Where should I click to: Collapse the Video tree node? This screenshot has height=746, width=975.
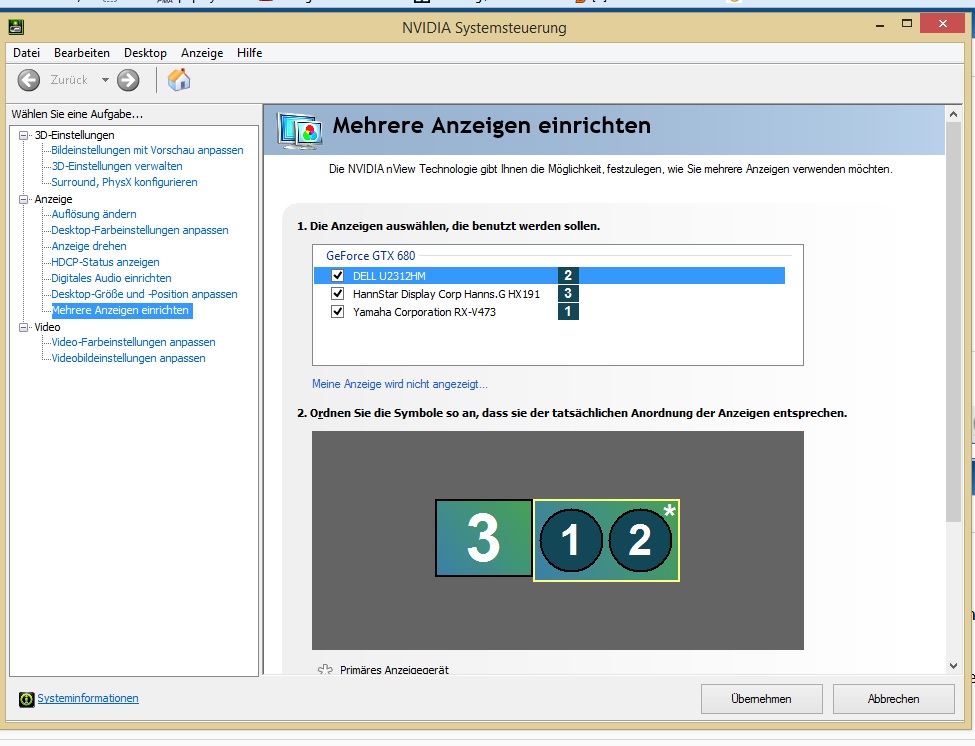pos(24,327)
